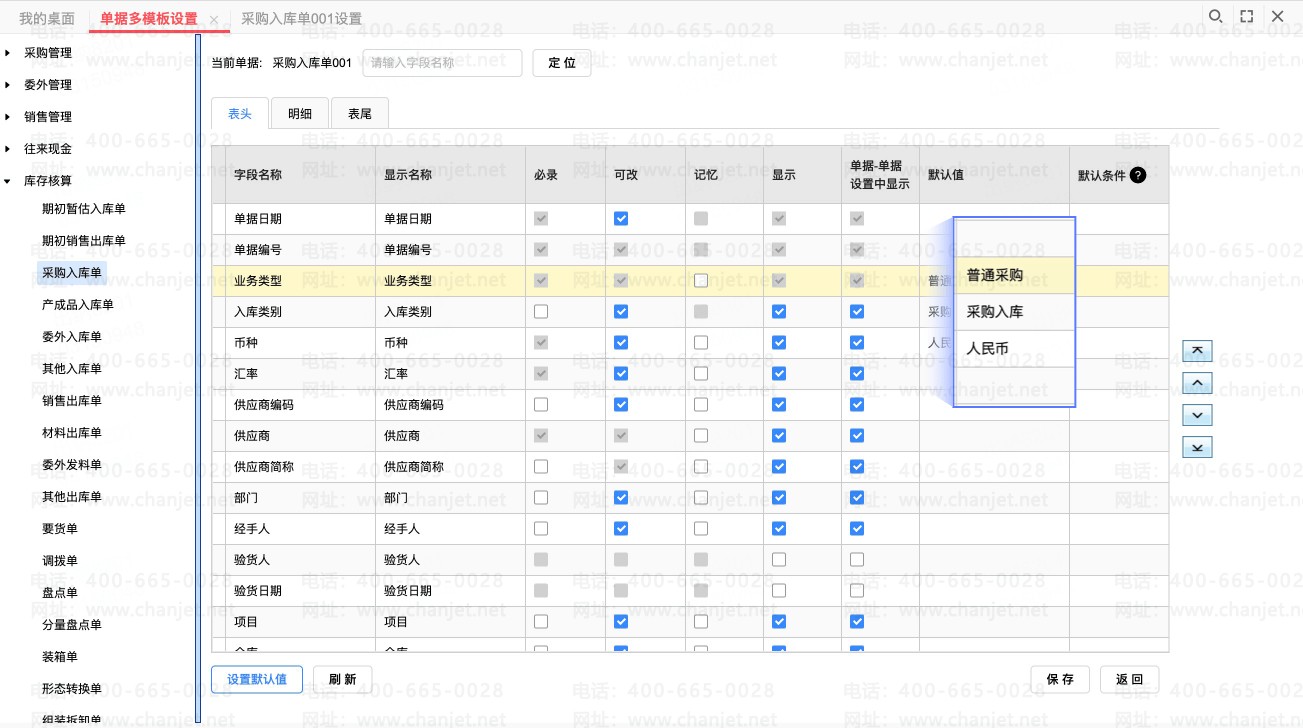The height and width of the screenshot is (728, 1303).
Task: Select 普通采购 in the dropdown list
Action: (1014, 275)
